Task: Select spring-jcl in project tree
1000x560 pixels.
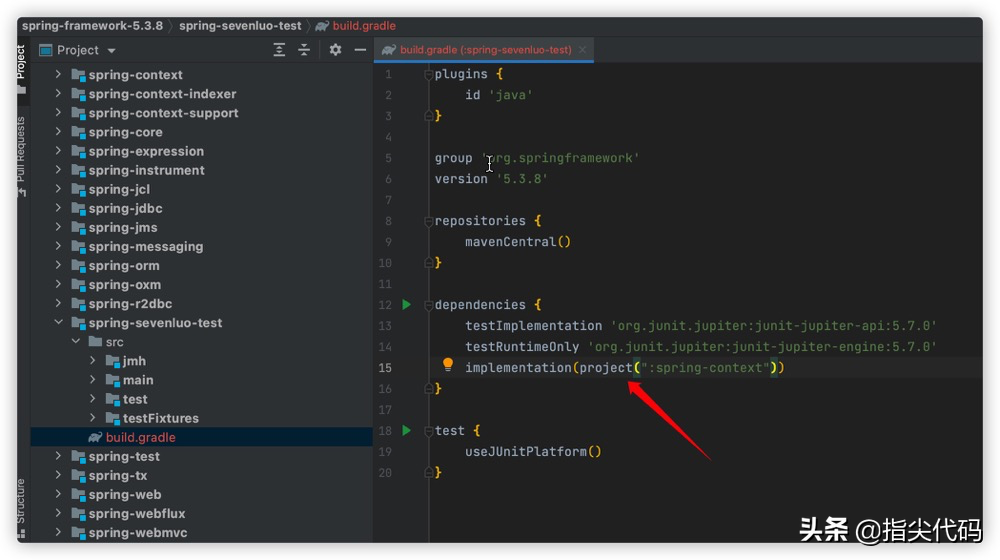Action: [119, 189]
